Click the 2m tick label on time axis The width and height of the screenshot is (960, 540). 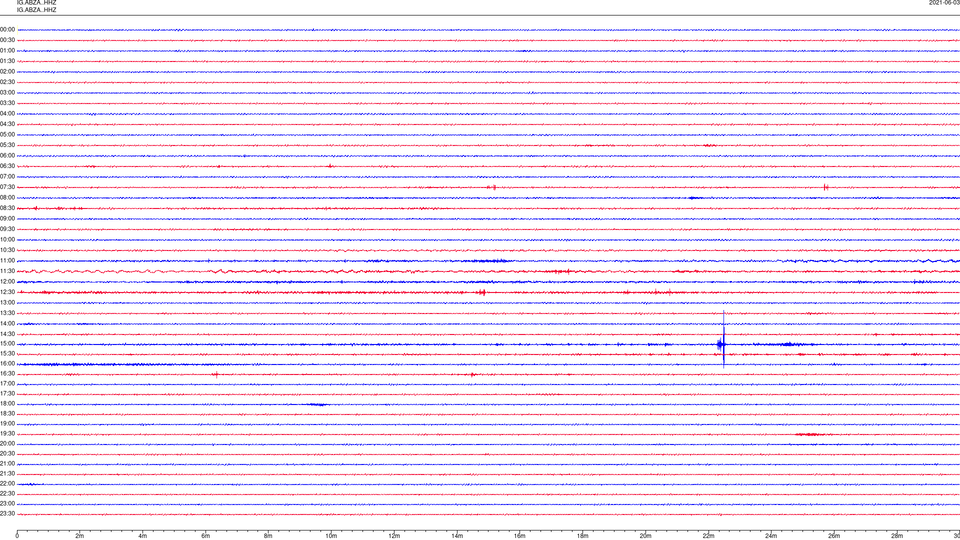80,536
